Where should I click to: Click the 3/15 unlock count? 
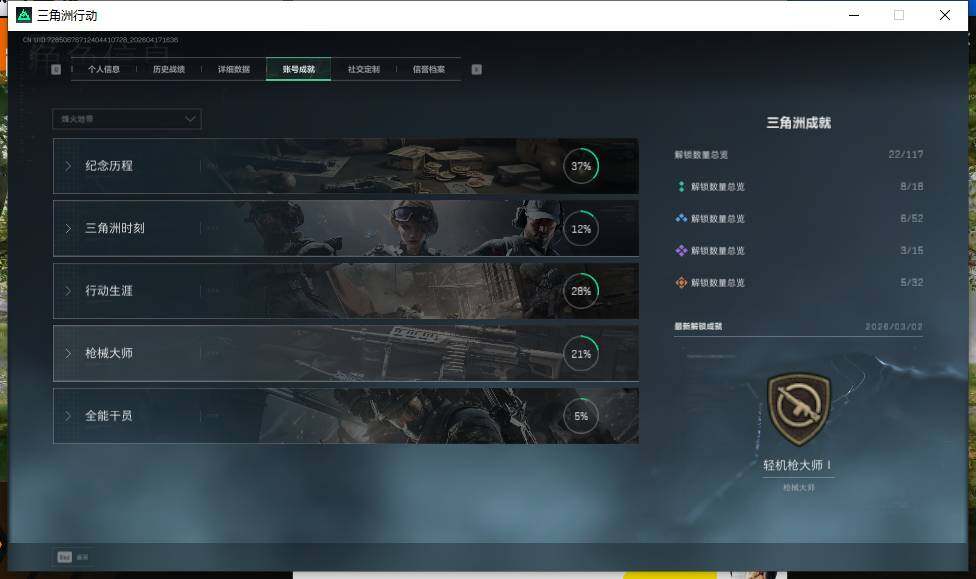point(911,250)
